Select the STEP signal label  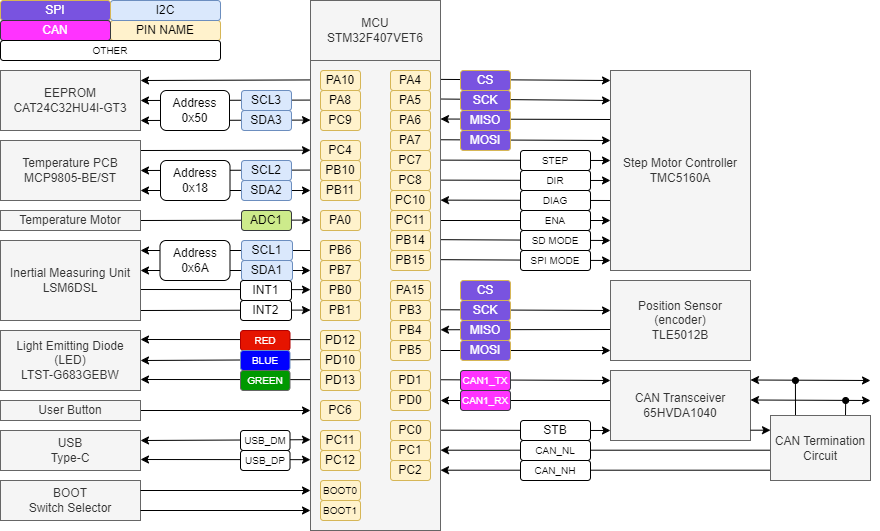pos(555,161)
